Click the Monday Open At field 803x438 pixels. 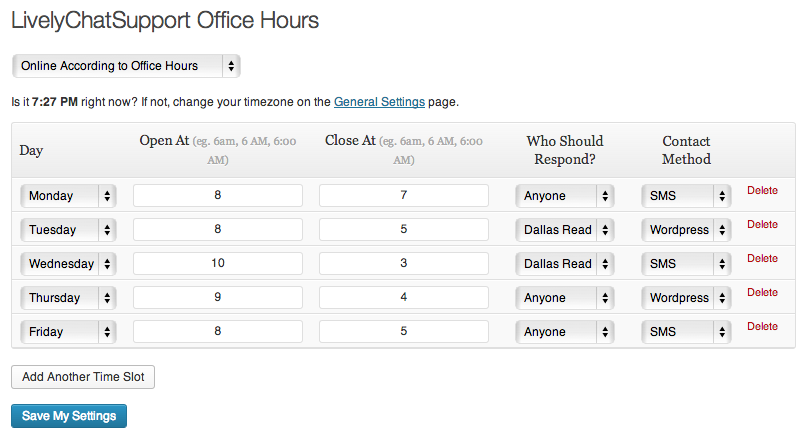click(x=218, y=196)
